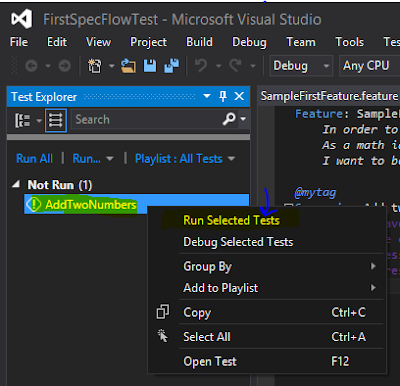Open the Debug solution configuration dropdown
This screenshot has height=386, width=400.
pos(301,66)
